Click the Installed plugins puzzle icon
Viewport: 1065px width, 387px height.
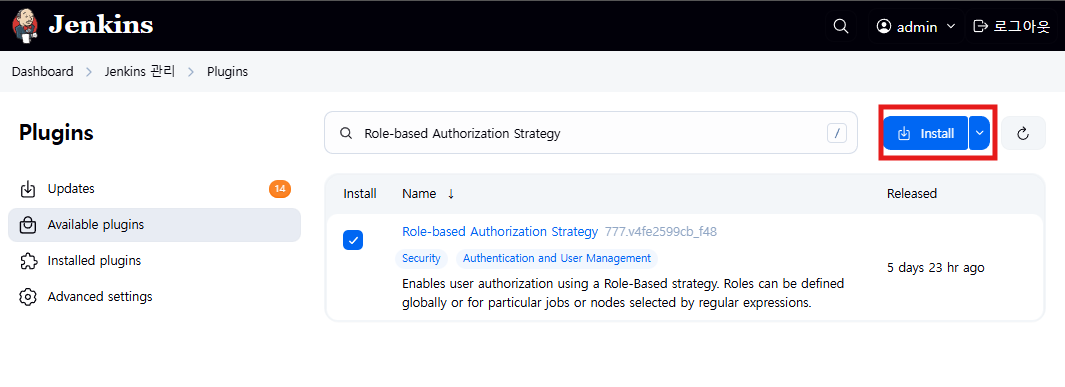point(28,261)
